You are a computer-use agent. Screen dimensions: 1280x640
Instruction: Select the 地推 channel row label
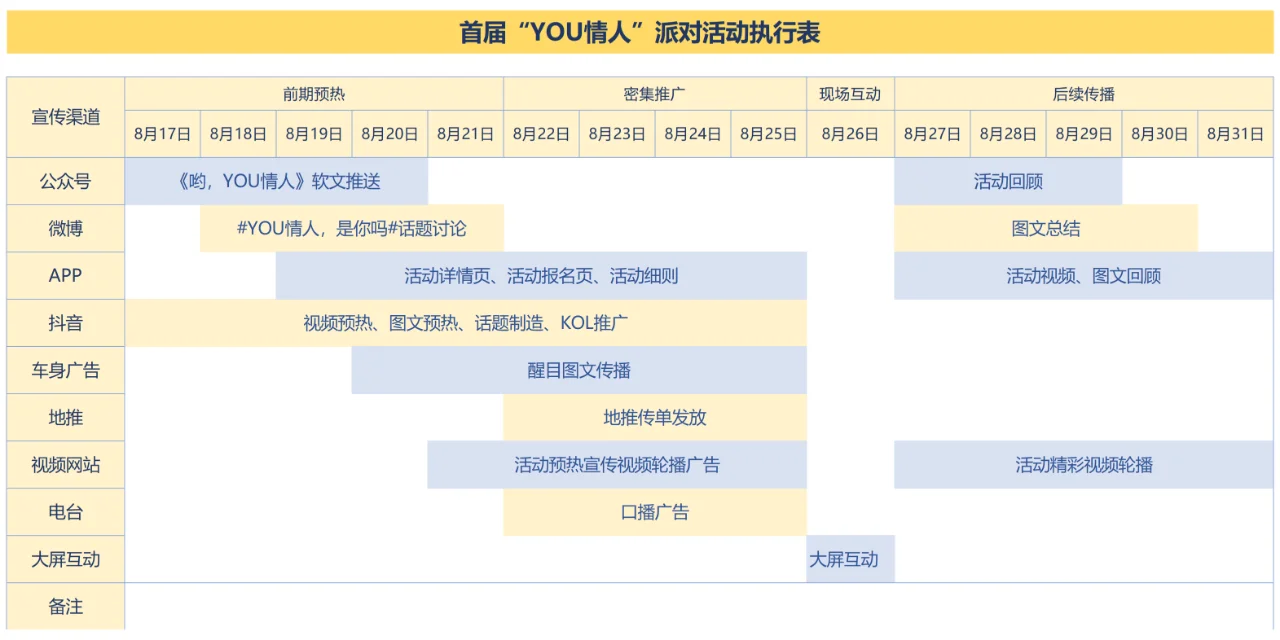click(x=66, y=417)
